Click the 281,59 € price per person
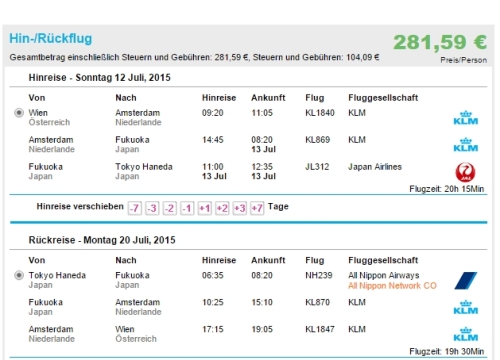Viewport: 500px width, 360px height. pos(440,43)
